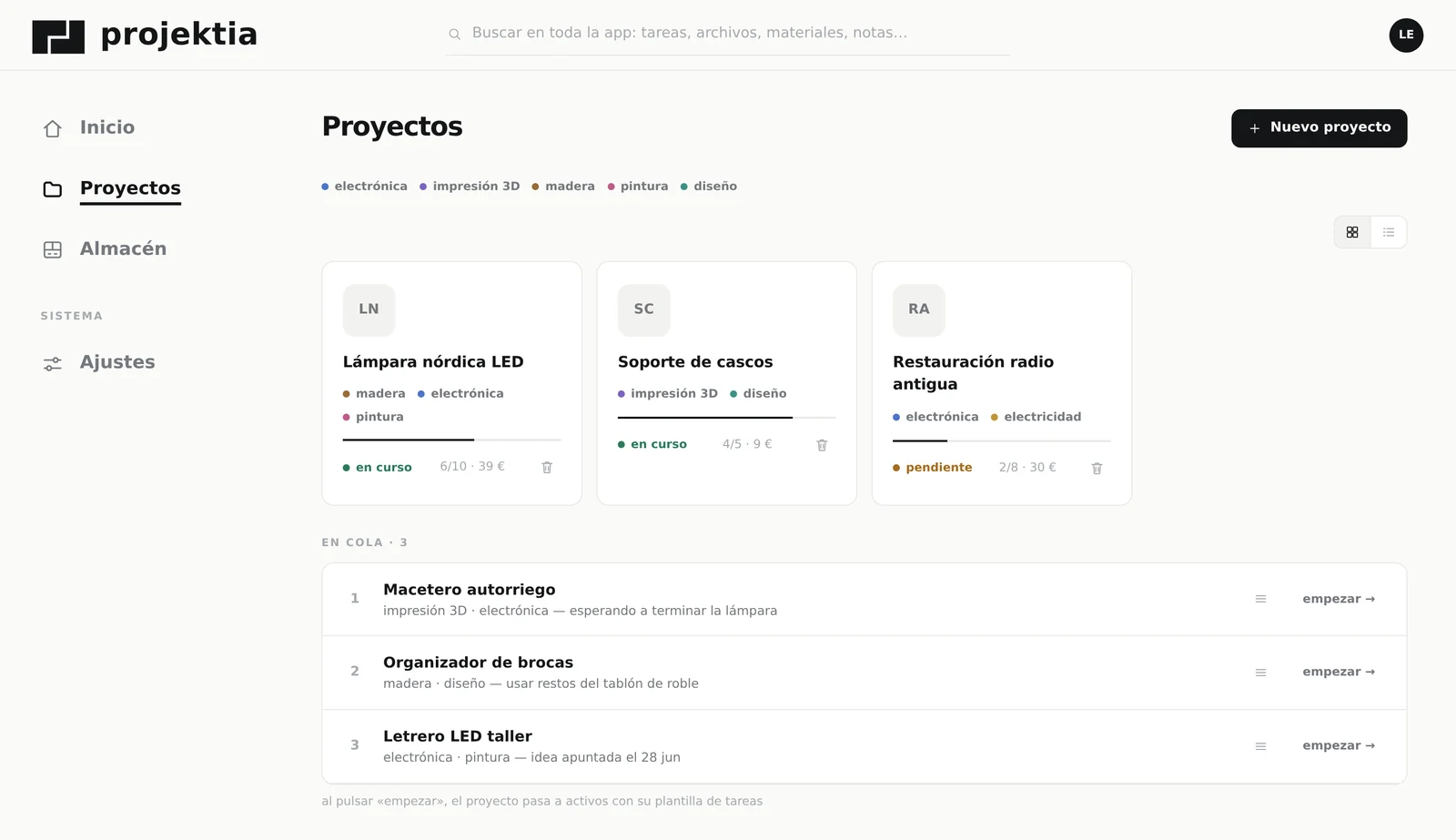Image resolution: width=1456 pixels, height=840 pixels.
Task: Click the Inicio home icon
Action: pyautogui.click(x=53, y=128)
